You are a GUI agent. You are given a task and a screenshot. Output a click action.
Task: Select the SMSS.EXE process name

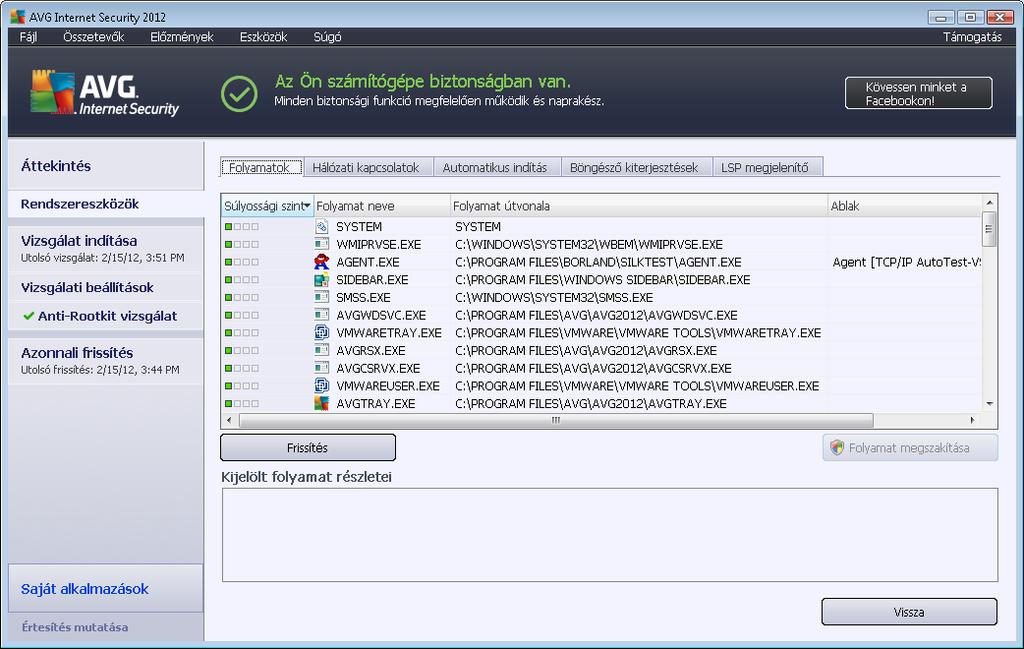pos(364,297)
